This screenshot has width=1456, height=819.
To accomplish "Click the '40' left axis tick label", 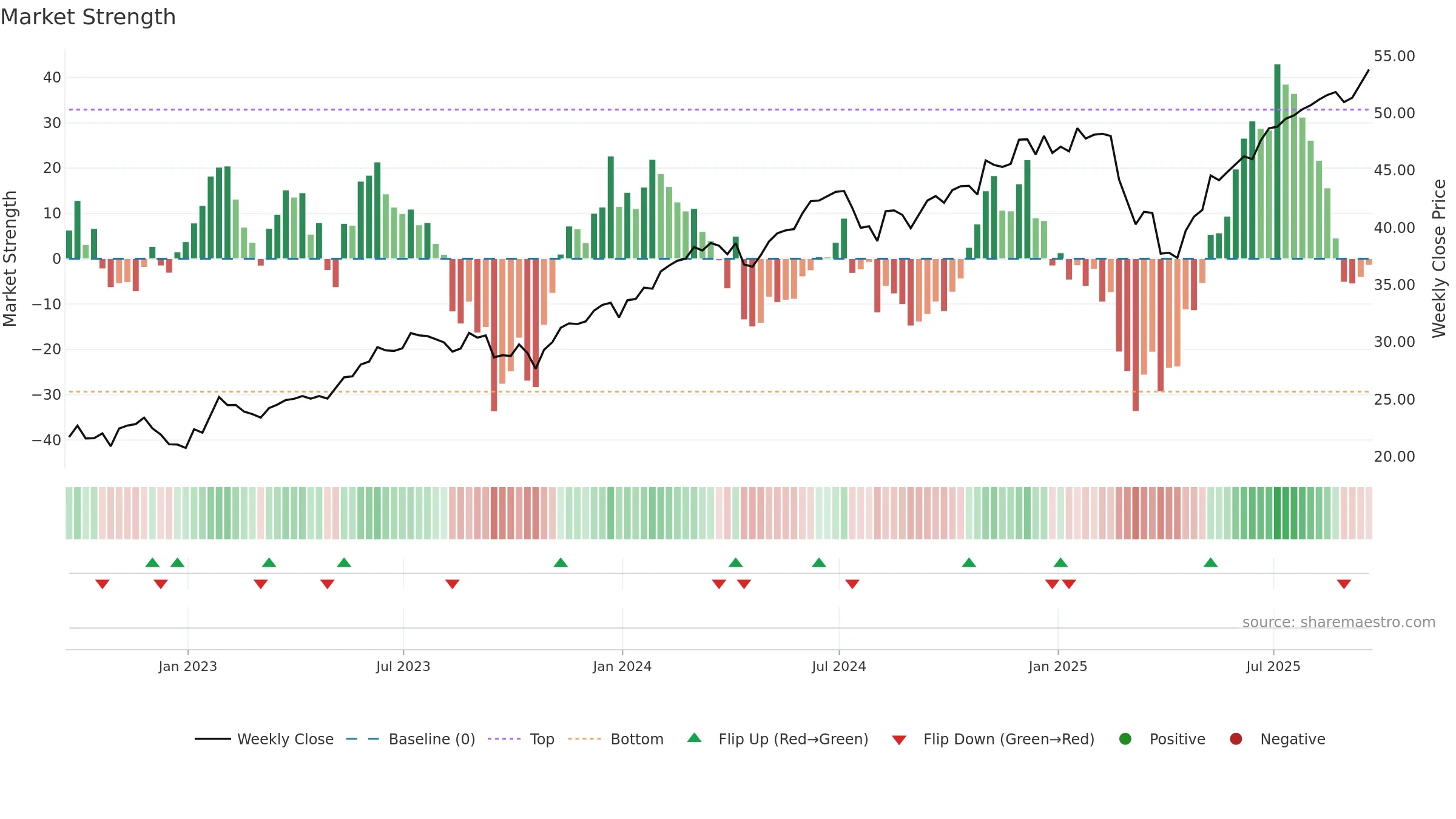I will (52, 78).
